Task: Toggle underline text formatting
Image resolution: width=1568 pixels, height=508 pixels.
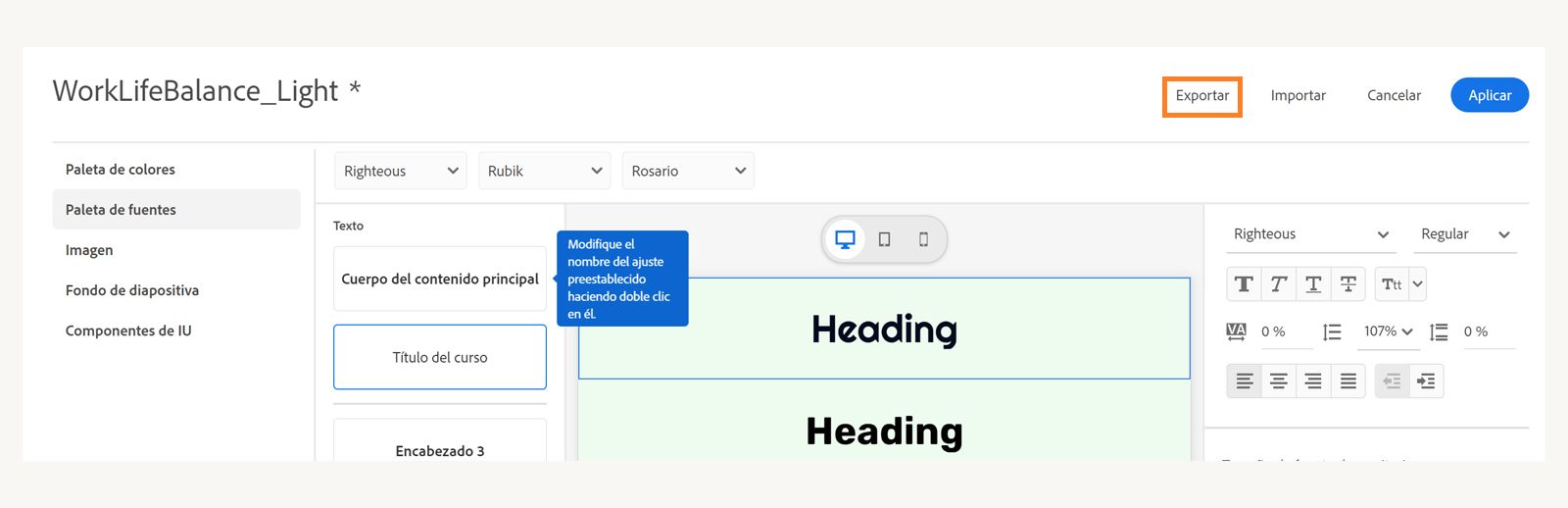Action: 1313,284
